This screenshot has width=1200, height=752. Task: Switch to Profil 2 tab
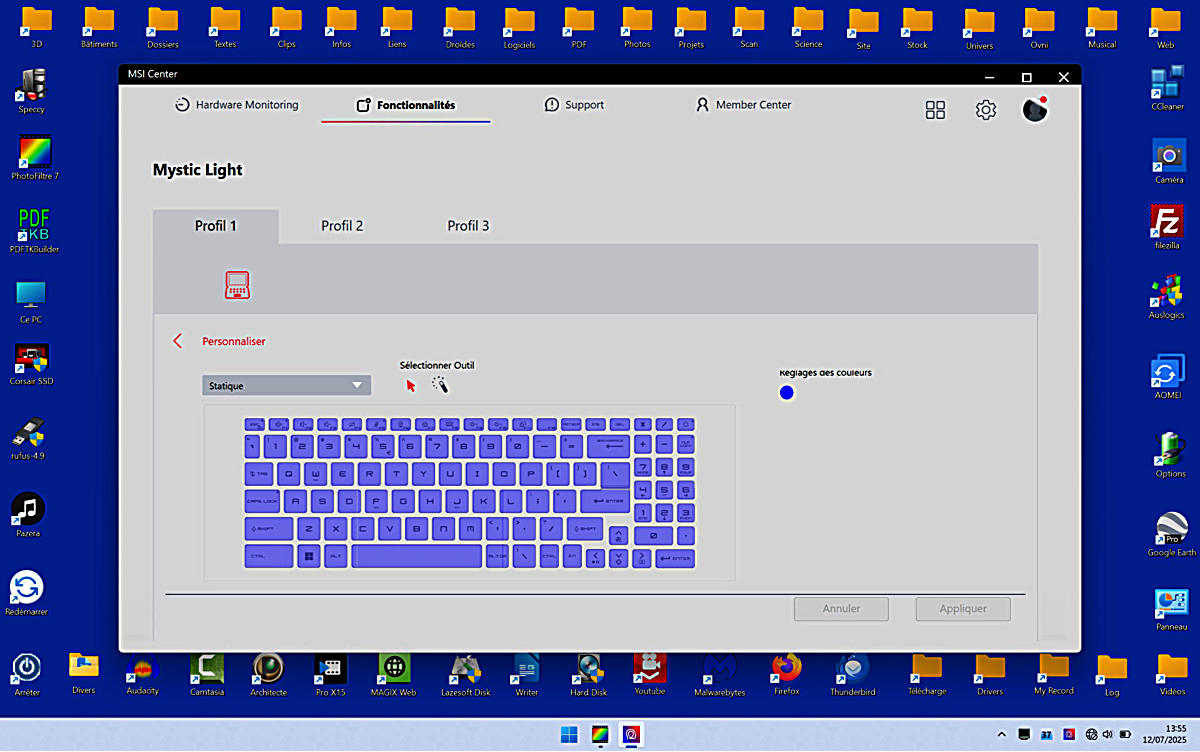pyautogui.click(x=342, y=226)
